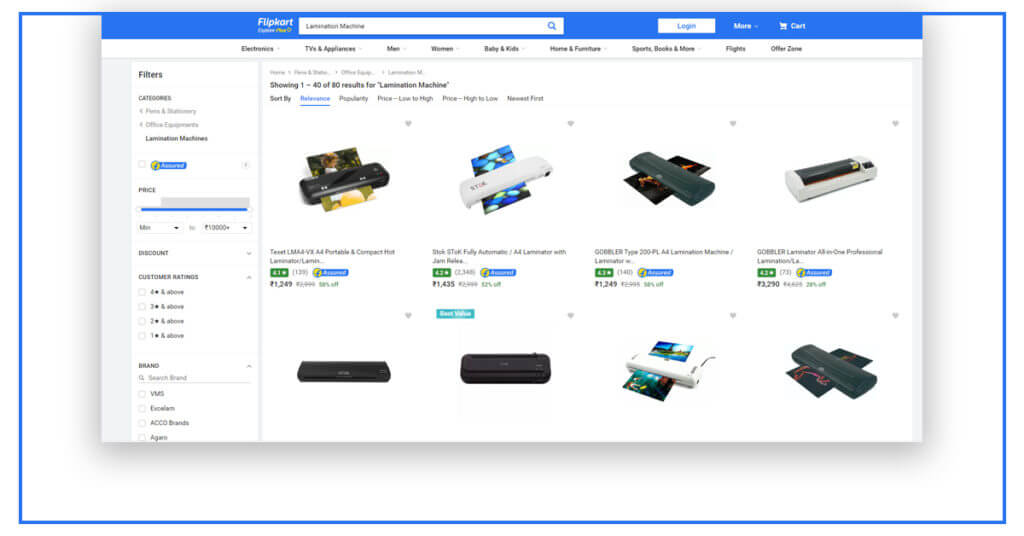Collapse the Brand filter section
Screen dimensions: 1024x536
249,366
